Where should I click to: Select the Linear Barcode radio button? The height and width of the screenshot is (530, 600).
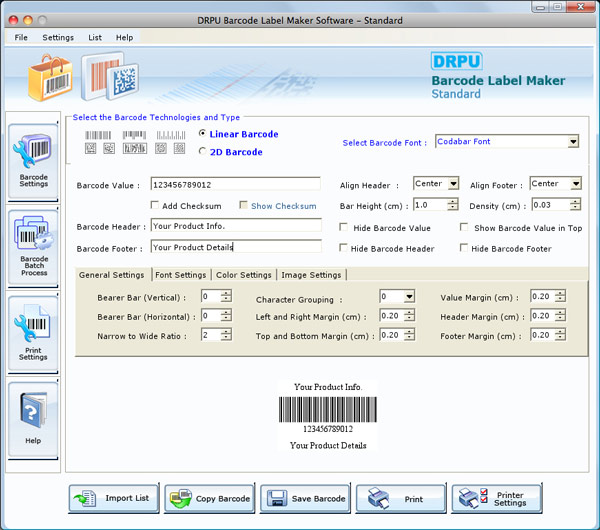tap(202, 134)
